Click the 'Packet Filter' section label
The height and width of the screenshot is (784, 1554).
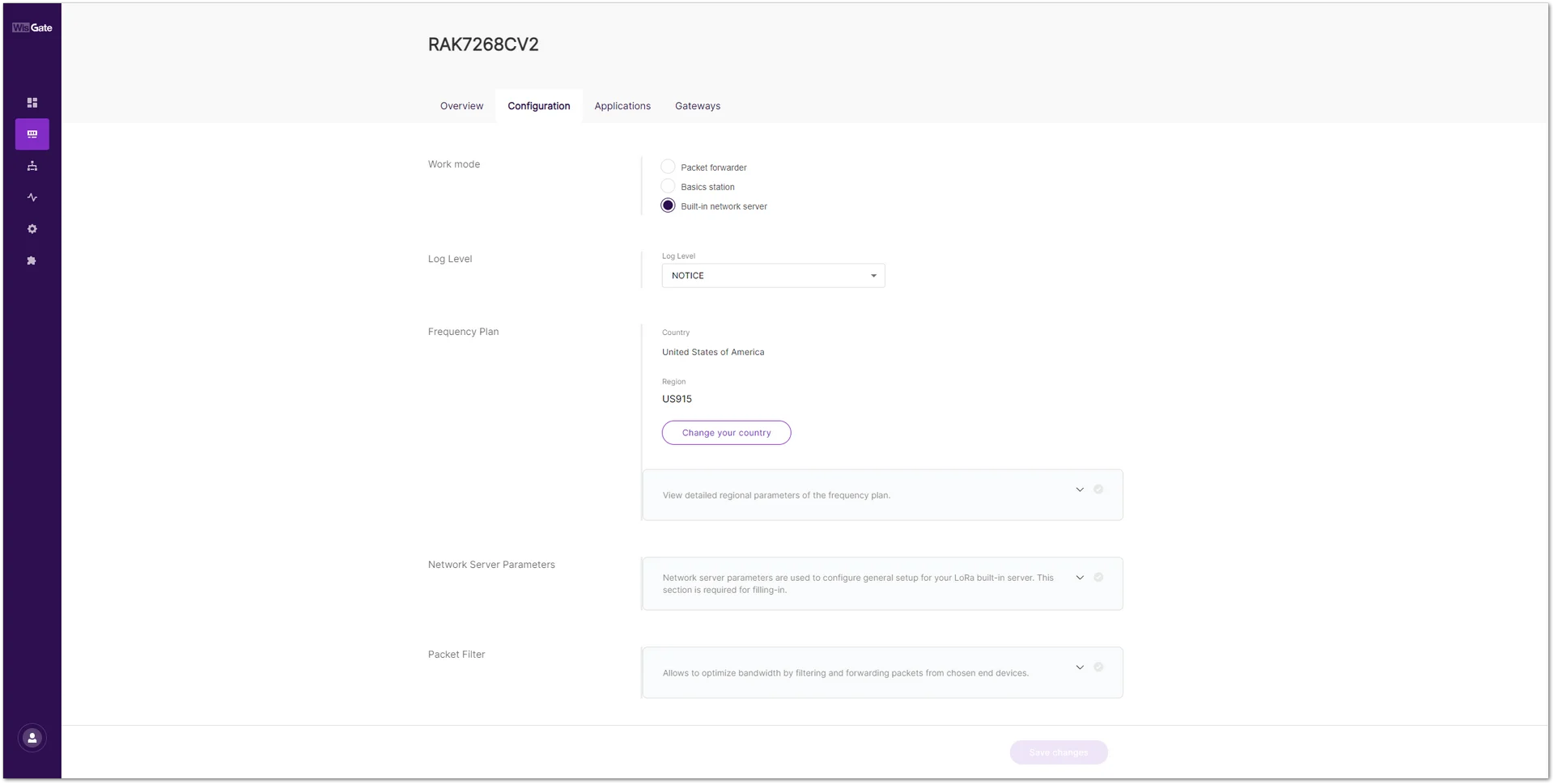point(456,655)
